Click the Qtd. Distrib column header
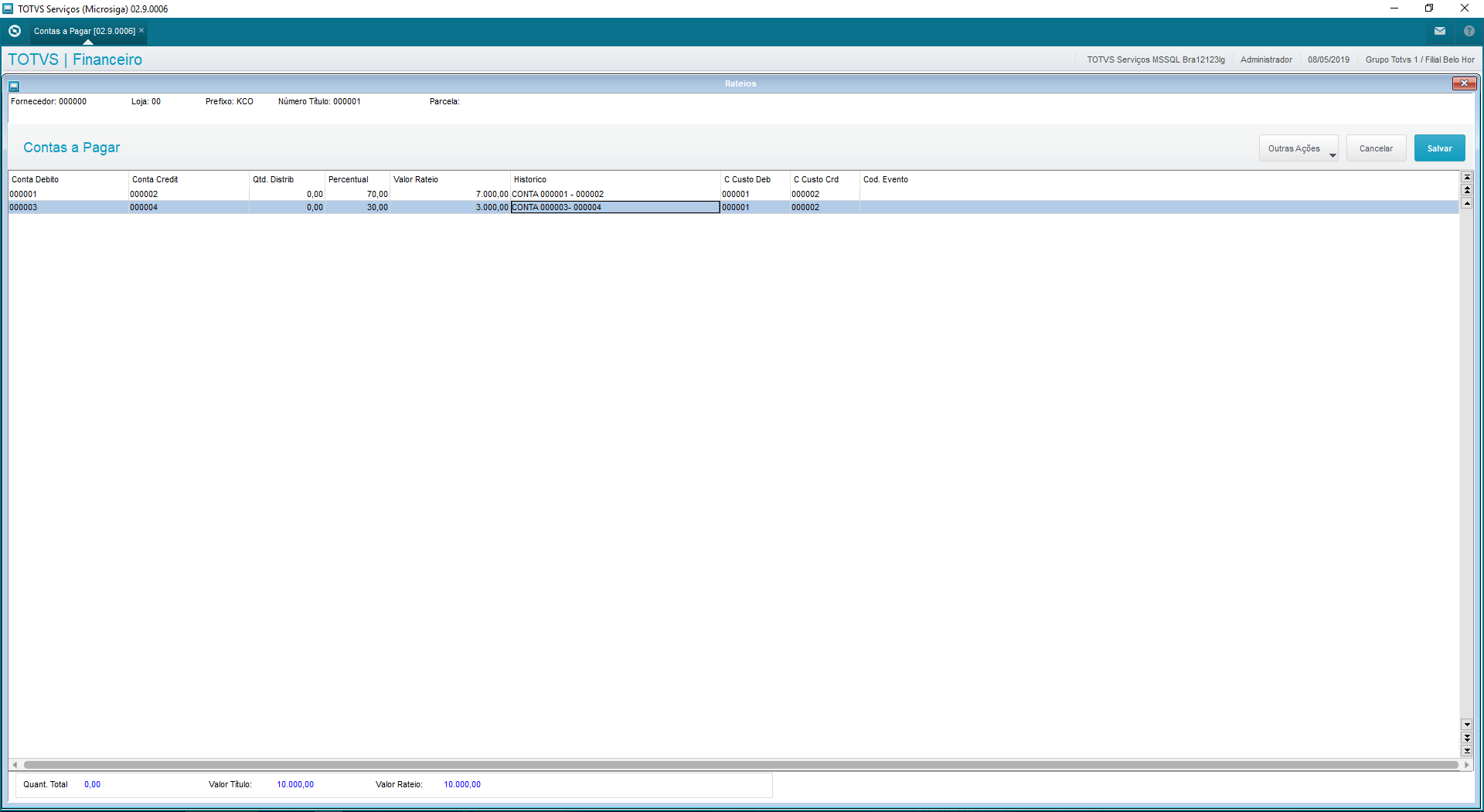This screenshot has width=1484, height=812. 287,179
